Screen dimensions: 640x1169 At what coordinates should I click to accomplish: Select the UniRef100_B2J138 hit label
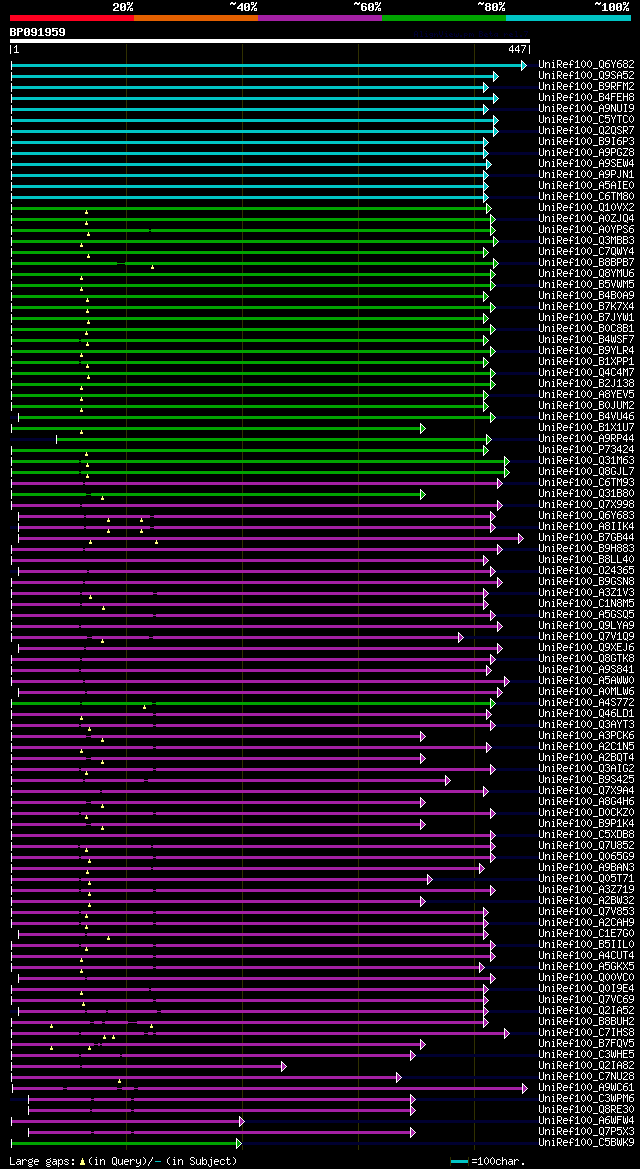[x=586, y=383]
